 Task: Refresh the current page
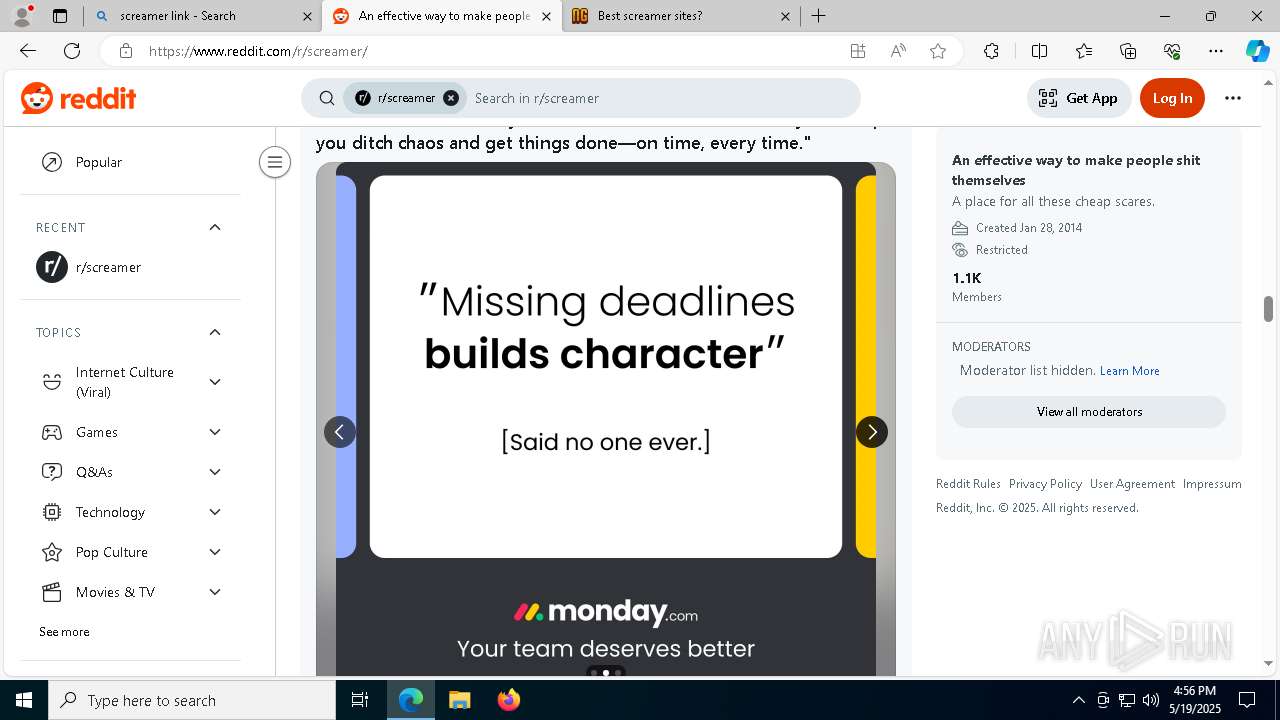[72, 51]
